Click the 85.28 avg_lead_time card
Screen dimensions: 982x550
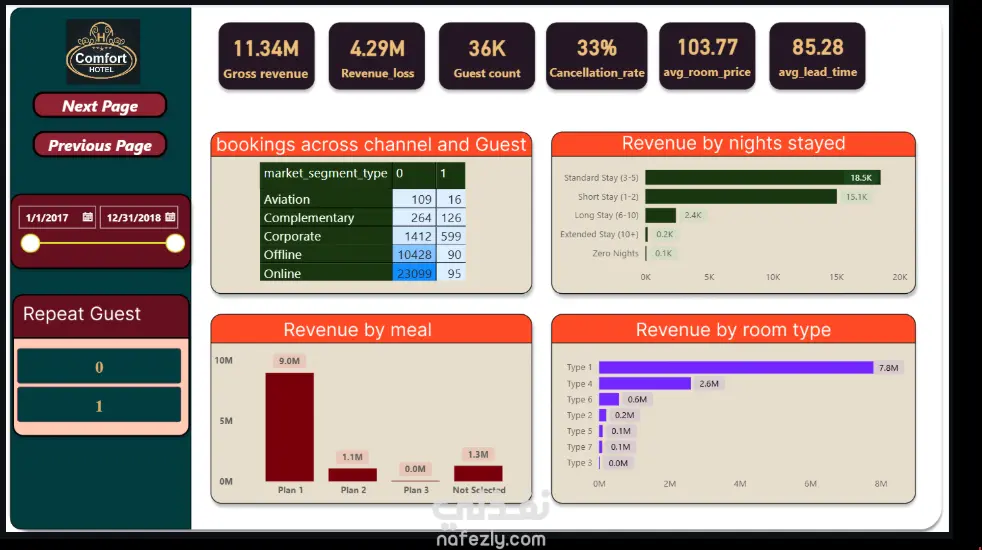[x=817, y=56]
